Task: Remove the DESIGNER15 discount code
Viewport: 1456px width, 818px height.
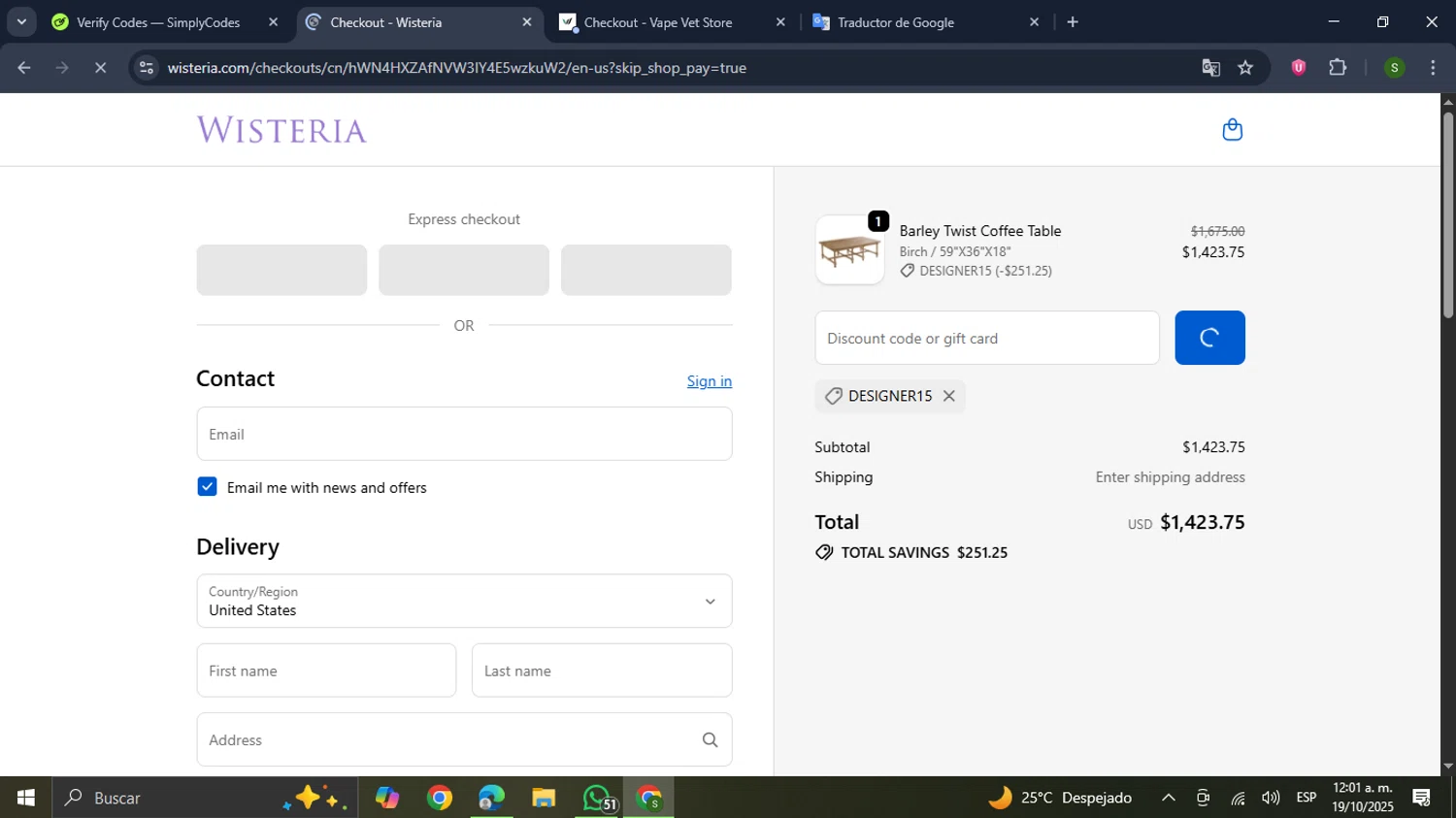Action: click(x=949, y=396)
